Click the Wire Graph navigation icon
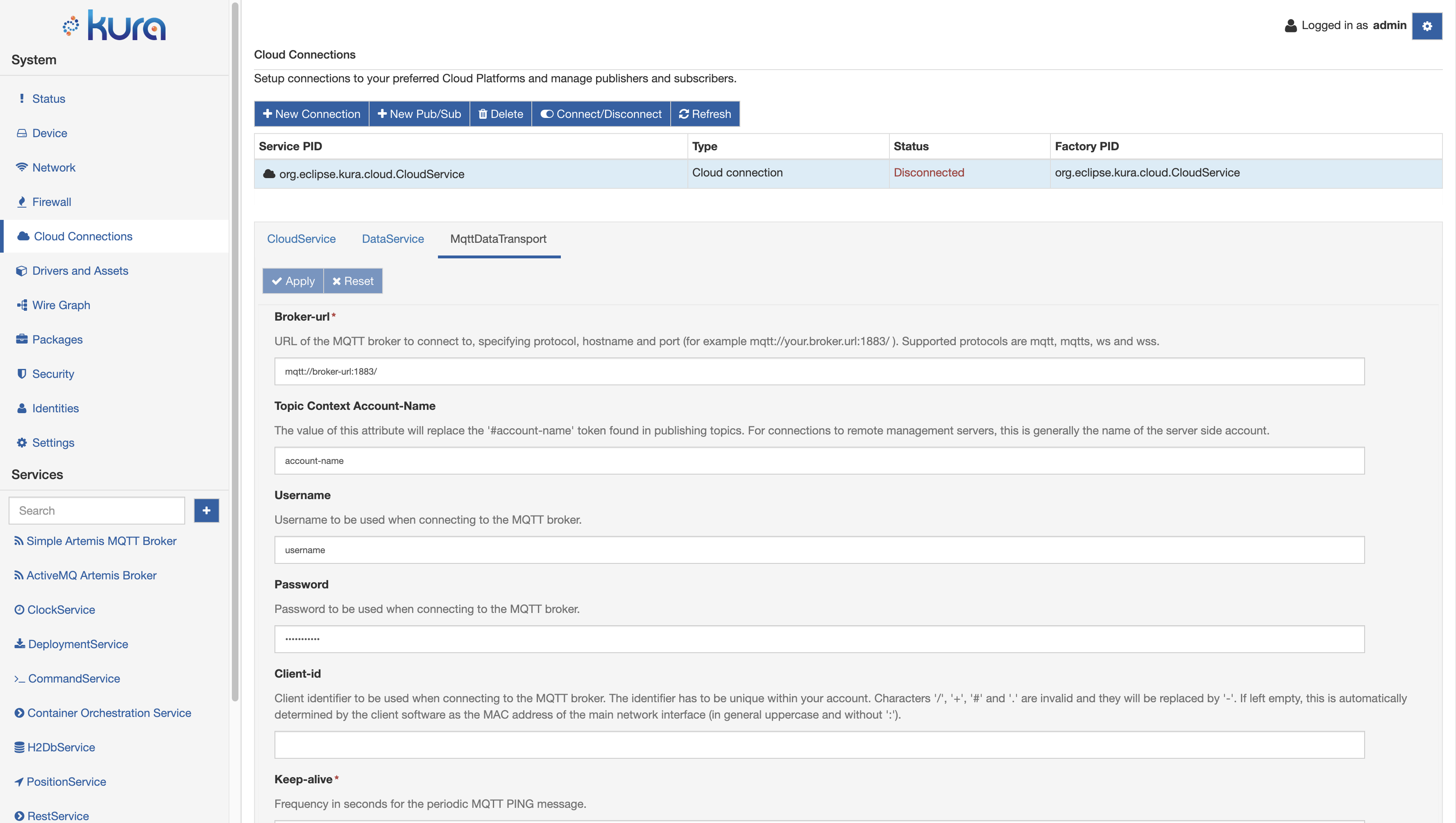1456x823 pixels. pos(22,304)
